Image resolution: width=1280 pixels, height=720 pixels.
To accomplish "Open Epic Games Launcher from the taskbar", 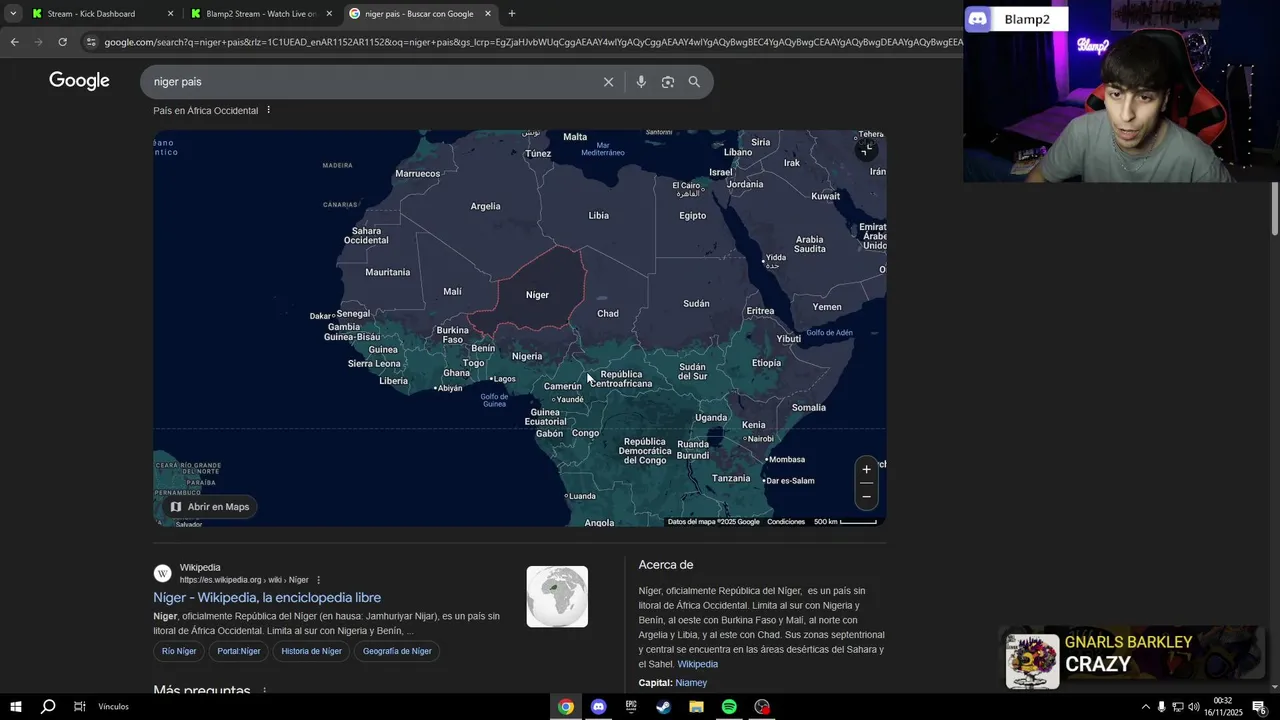I will 631,707.
